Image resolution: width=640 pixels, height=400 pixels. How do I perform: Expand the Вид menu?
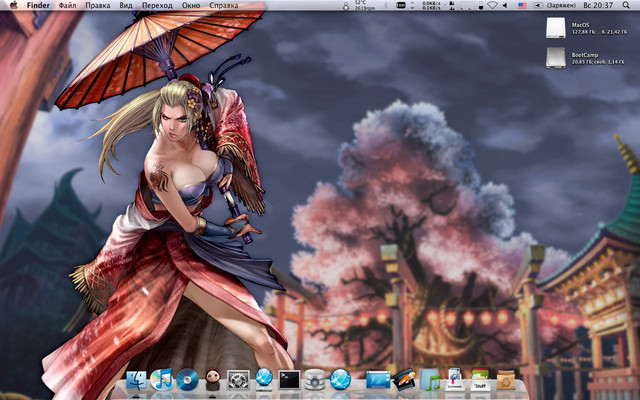coord(125,6)
